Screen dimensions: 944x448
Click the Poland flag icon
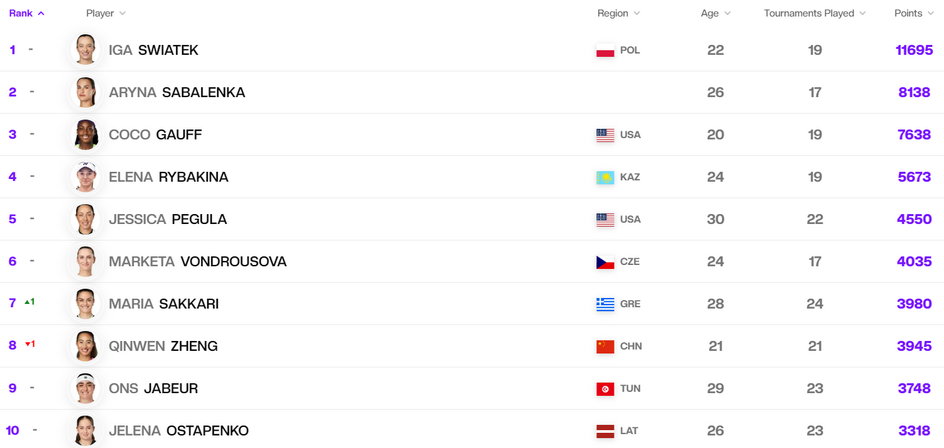[605, 51]
